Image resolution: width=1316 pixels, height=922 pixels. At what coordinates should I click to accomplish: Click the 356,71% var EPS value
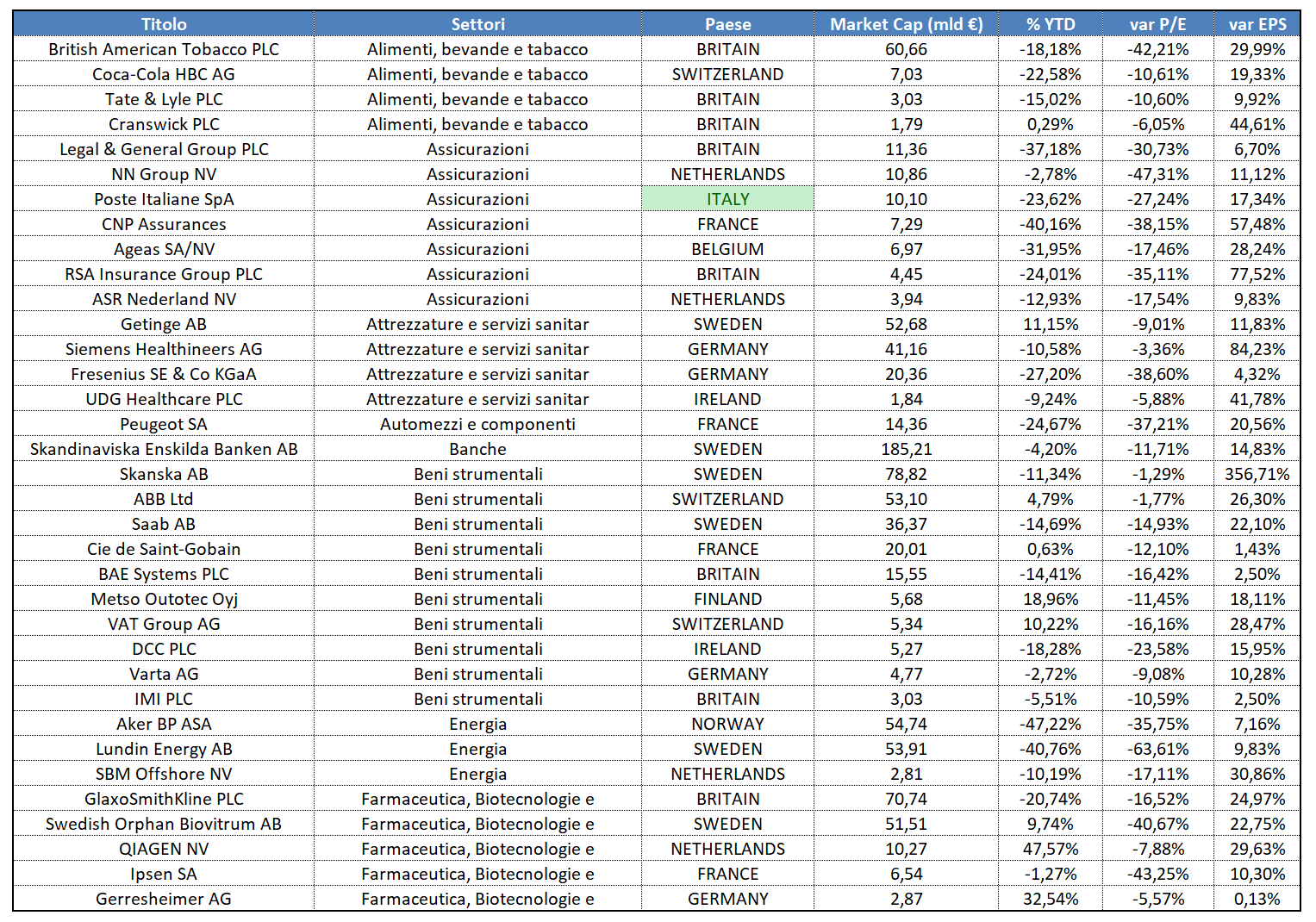1257,474
